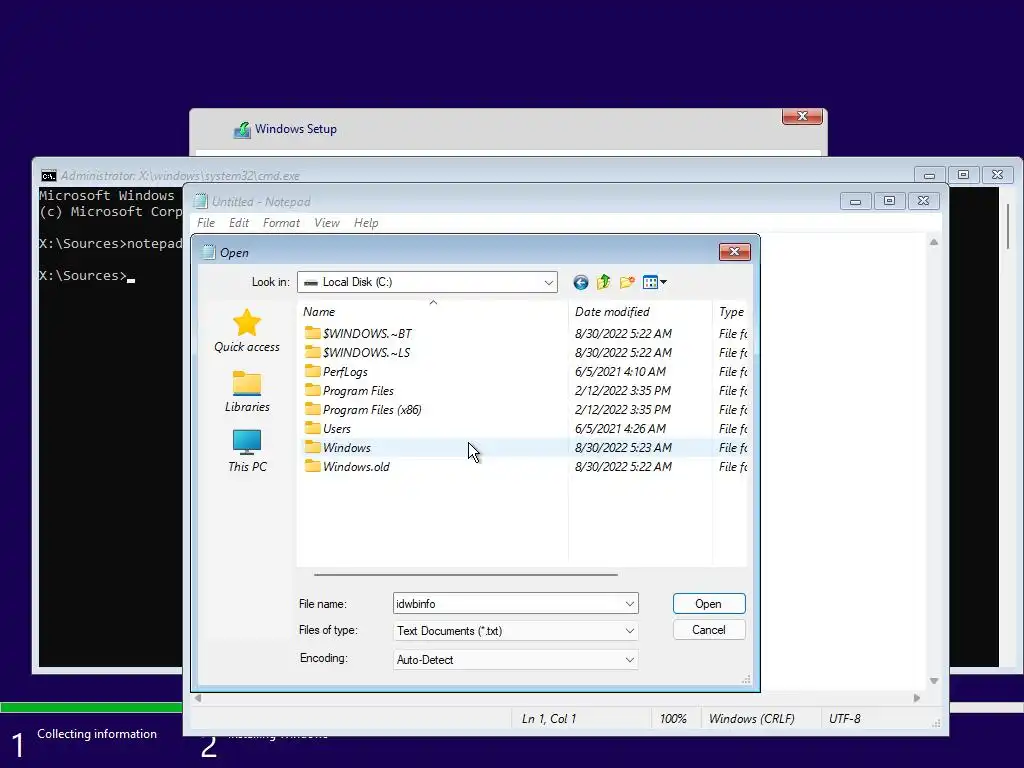Viewport: 1024px width, 768px height.
Task: Click Notepad's vertical scrollbar down arrow
Action: pyautogui.click(x=934, y=681)
